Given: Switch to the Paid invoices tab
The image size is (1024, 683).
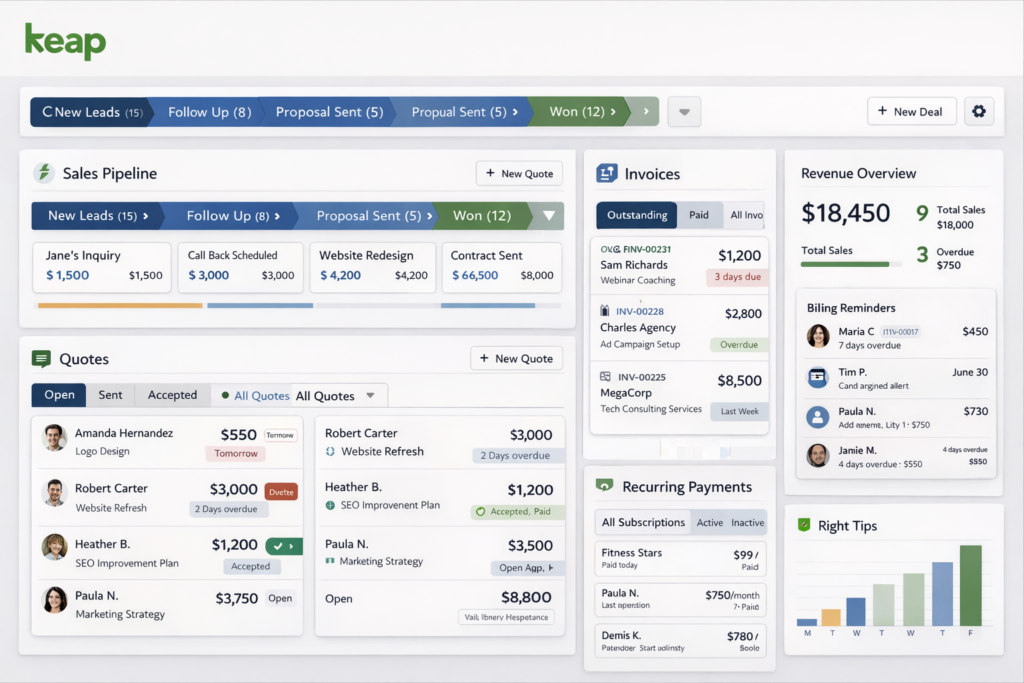Looking at the screenshot, I should pyautogui.click(x=700, y=214).
